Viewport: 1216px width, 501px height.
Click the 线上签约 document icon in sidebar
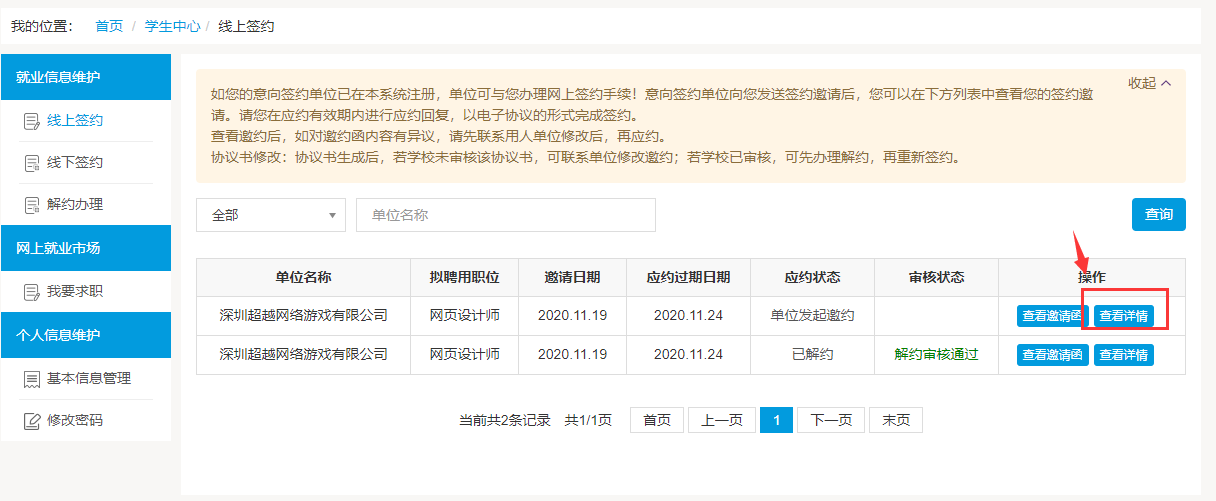pyautogui.click(x=31, y=121)
